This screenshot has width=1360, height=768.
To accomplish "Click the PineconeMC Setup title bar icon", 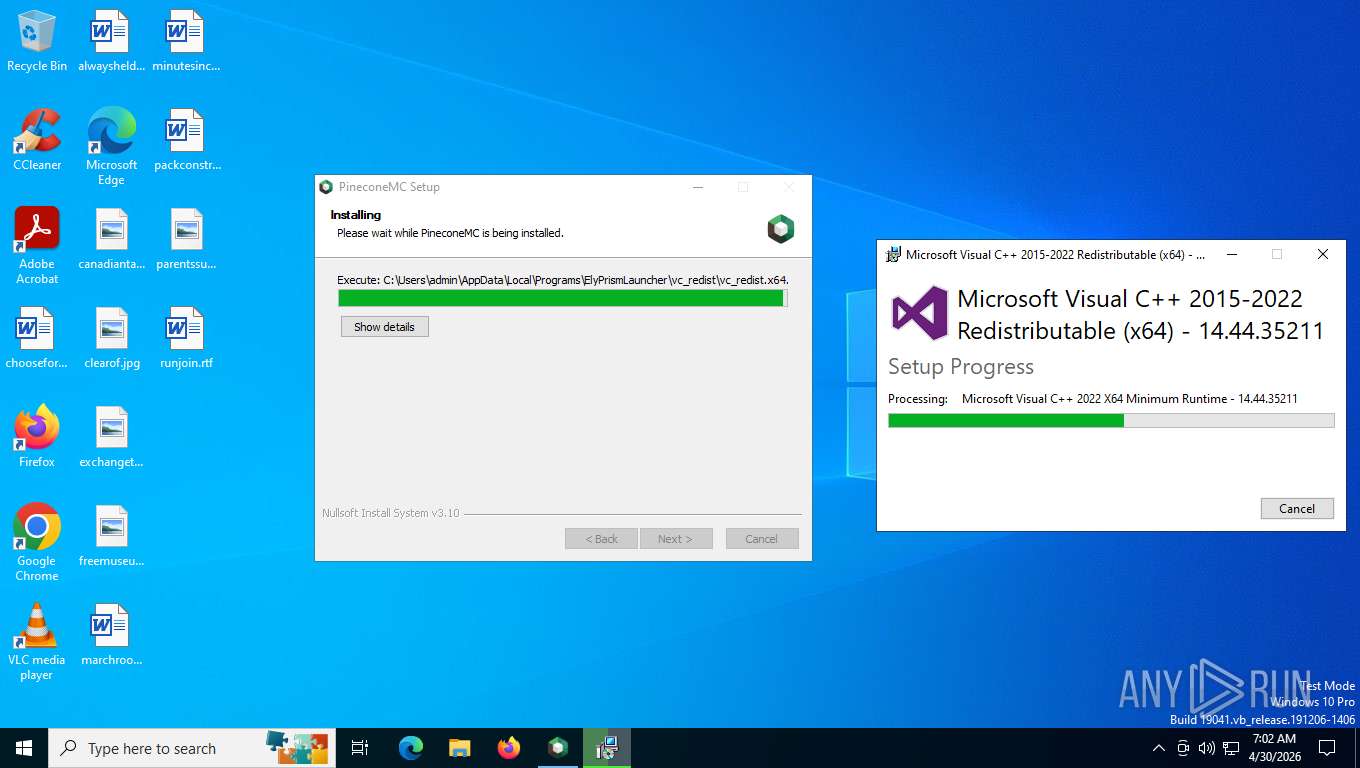I will point(325,187).
